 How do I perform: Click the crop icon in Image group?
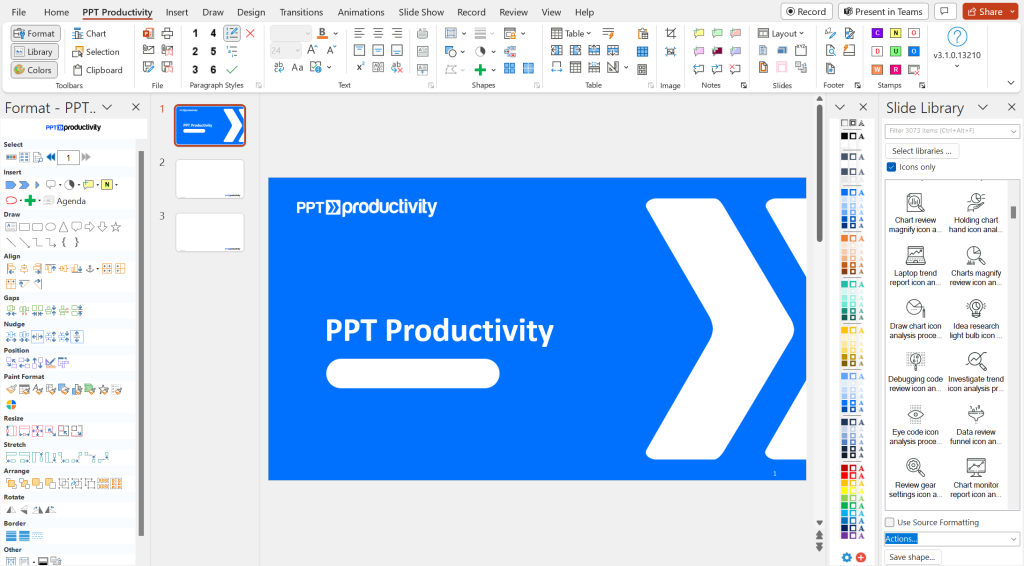pyautogui.click(x=671, y=33)
